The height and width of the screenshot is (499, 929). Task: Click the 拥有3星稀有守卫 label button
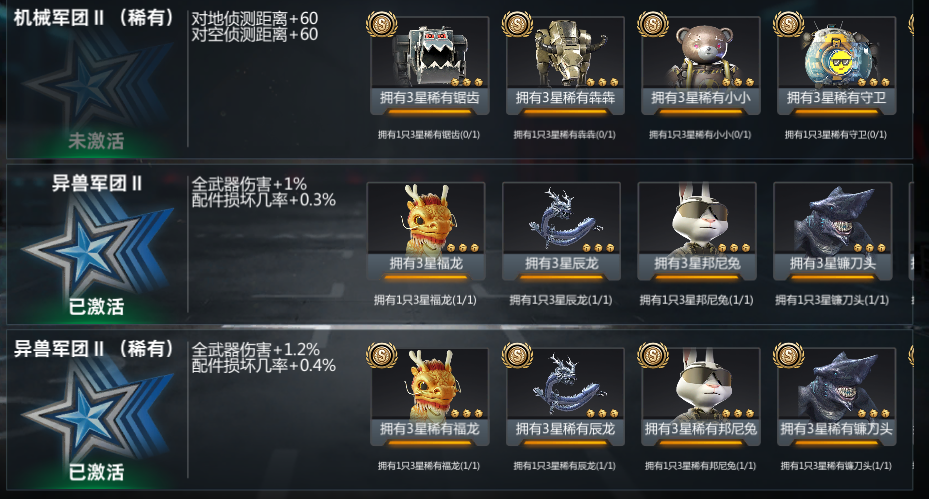pyautogui.click(x=837, y=98)
